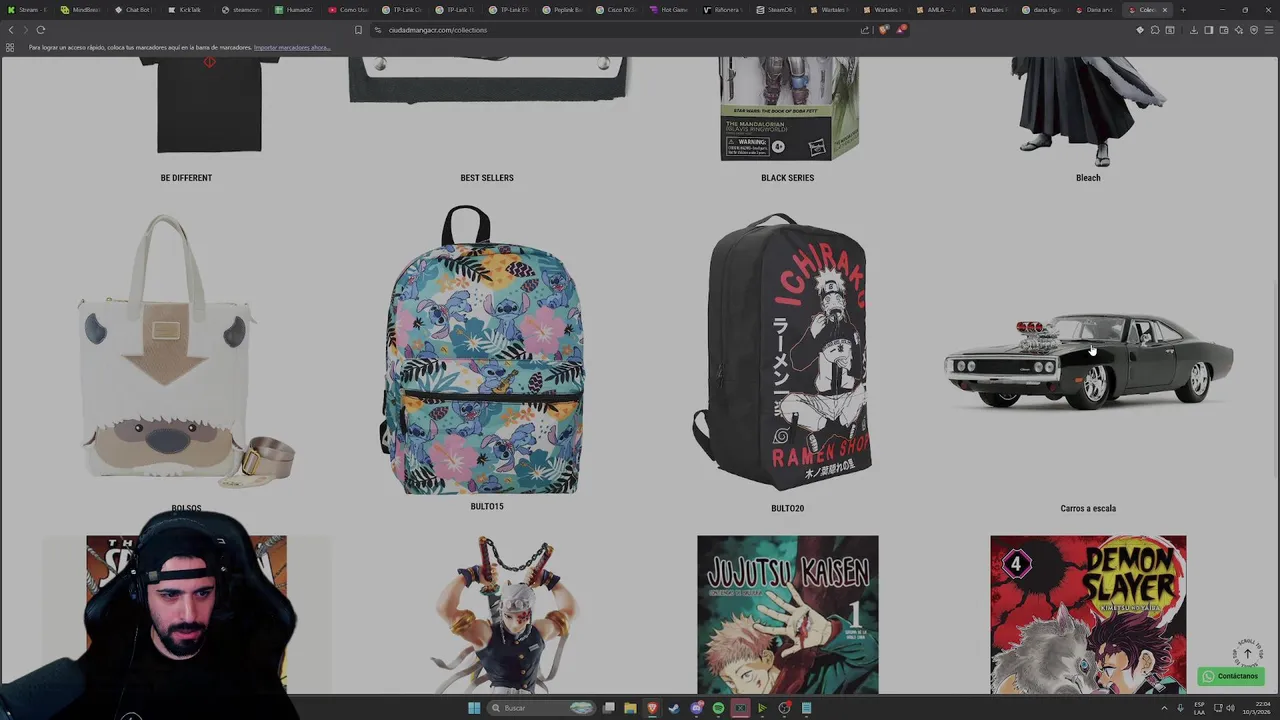The width and height of the screenshot is (1280, 720).
Task: Open Brave Wallet icon
Action: (1223, 30)
